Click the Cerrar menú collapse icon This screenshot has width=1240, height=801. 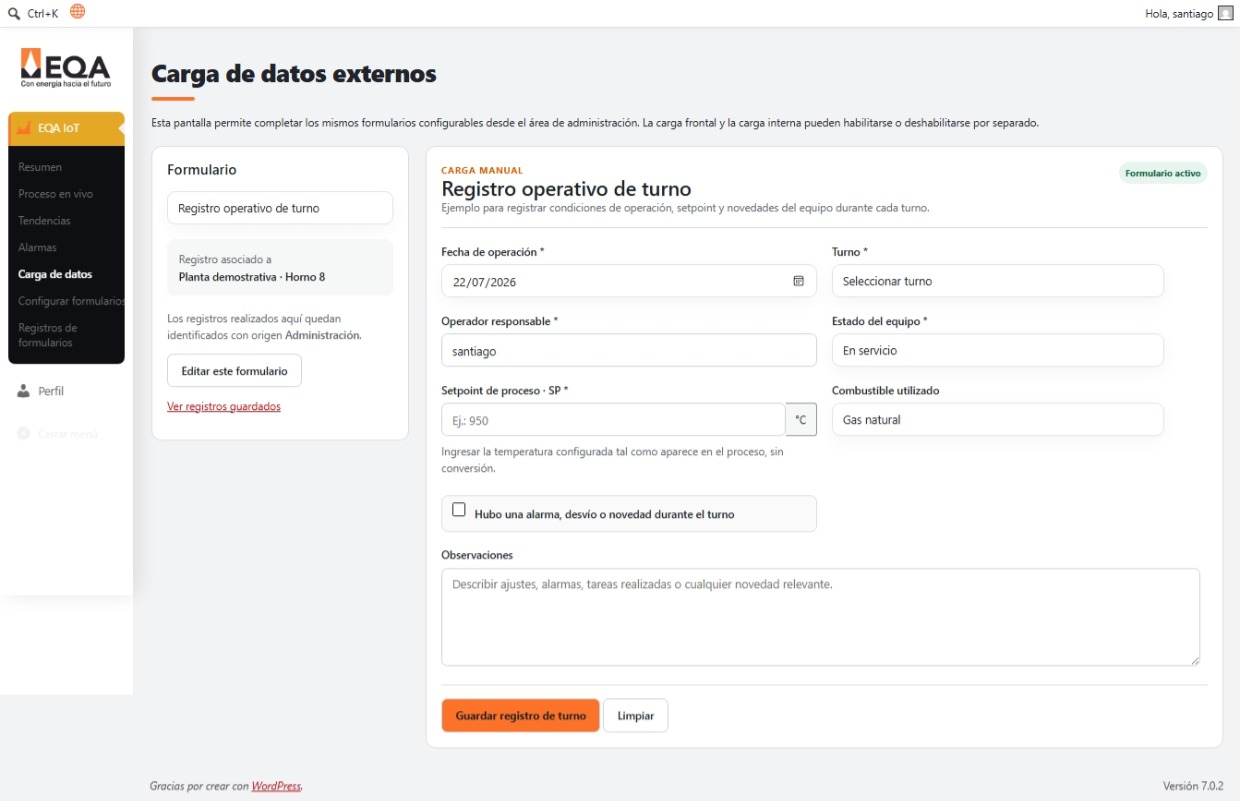click(24, 434)
